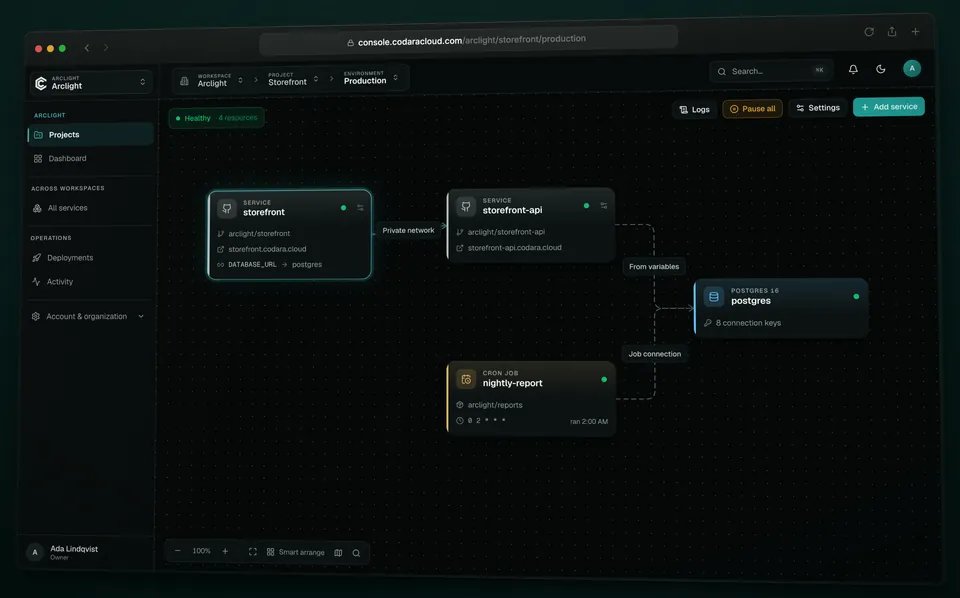This screenshot has height=598, width=960.
Task: Click the postgres status dot
Action: pyautogui.click(x=857, y=297)
